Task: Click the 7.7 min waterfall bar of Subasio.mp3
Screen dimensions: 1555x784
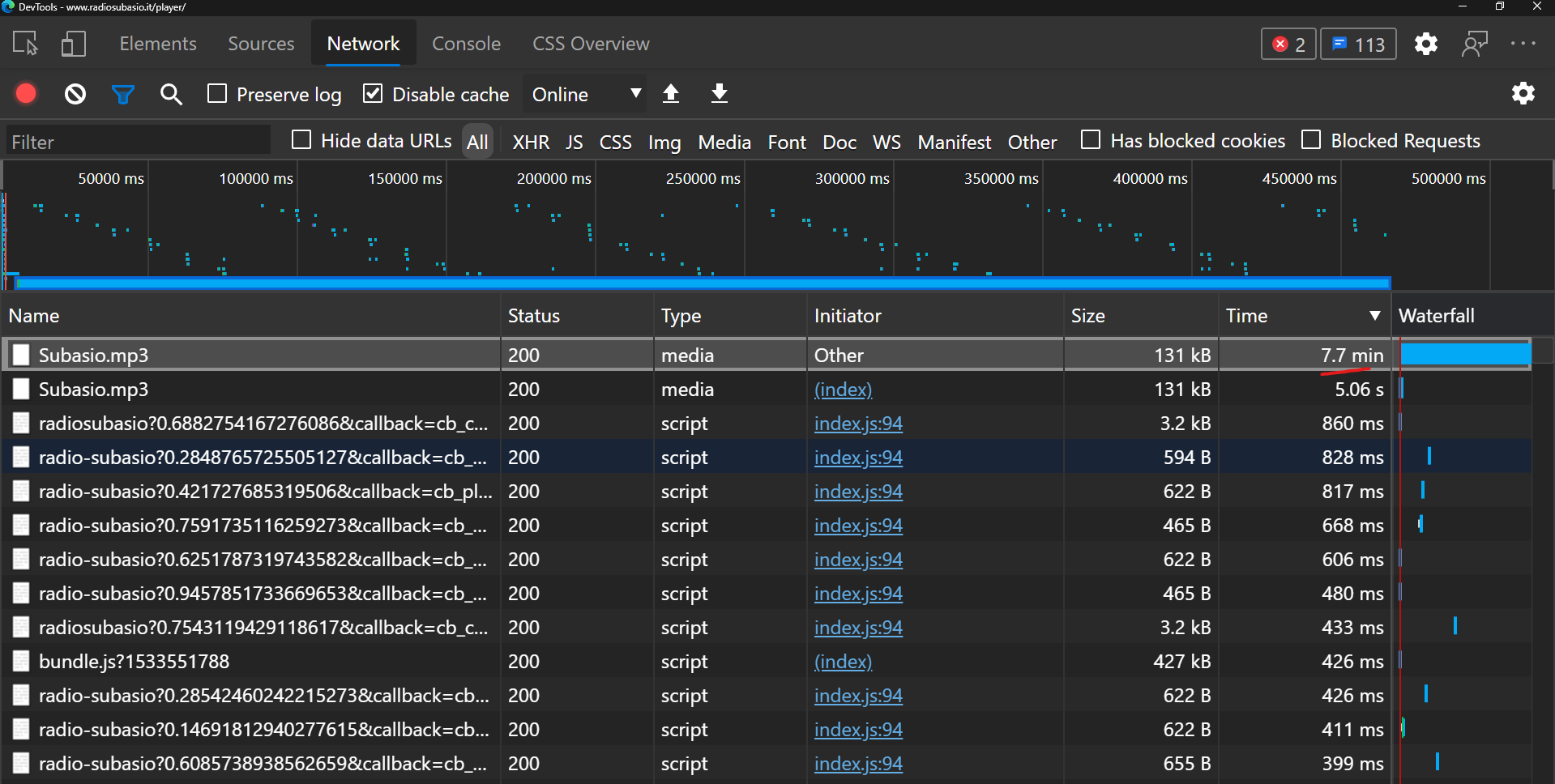Action: coord(1465,354)
